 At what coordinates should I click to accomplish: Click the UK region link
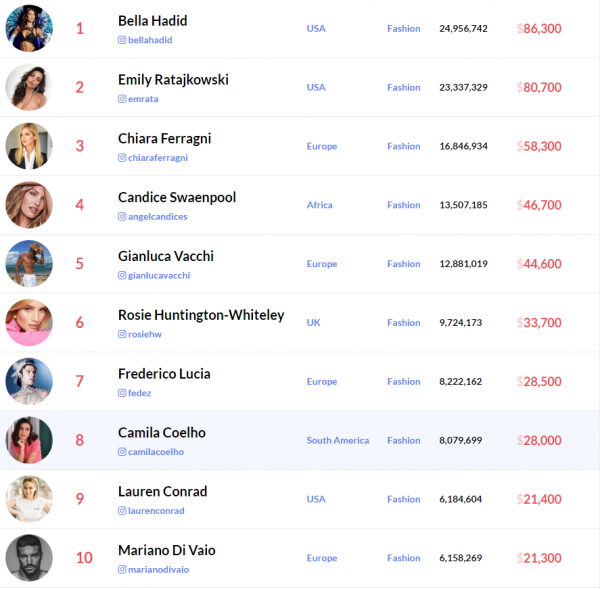[314, 323]
